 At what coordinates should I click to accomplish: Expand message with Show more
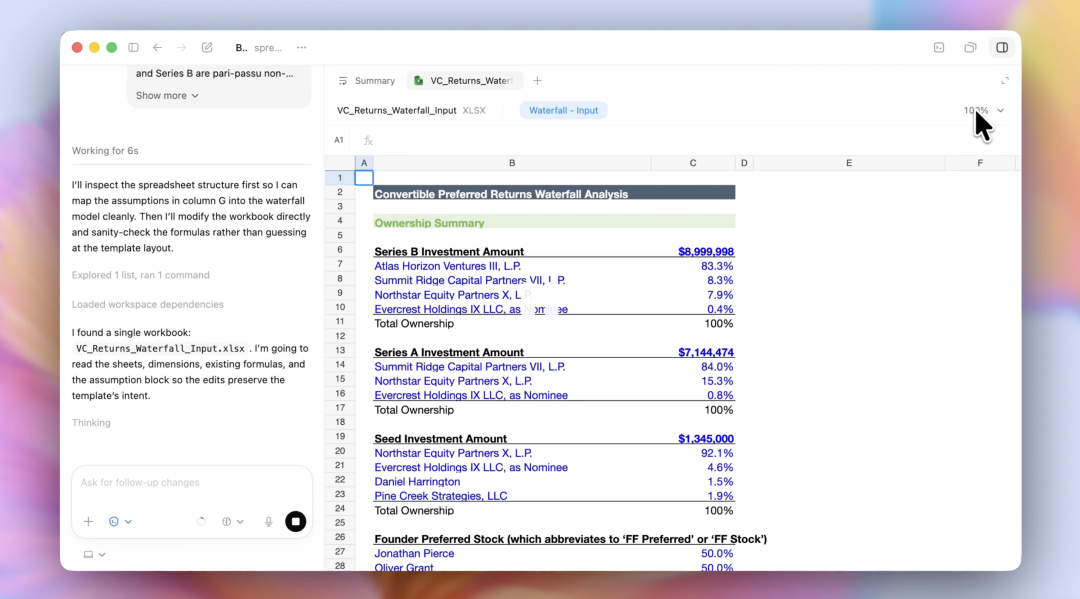tap(167, 95)
